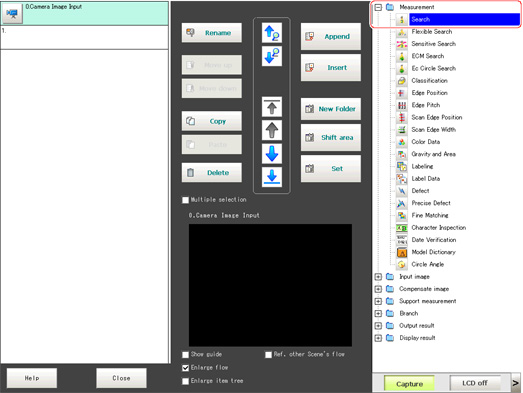Select the Measurement folder label

417,7
